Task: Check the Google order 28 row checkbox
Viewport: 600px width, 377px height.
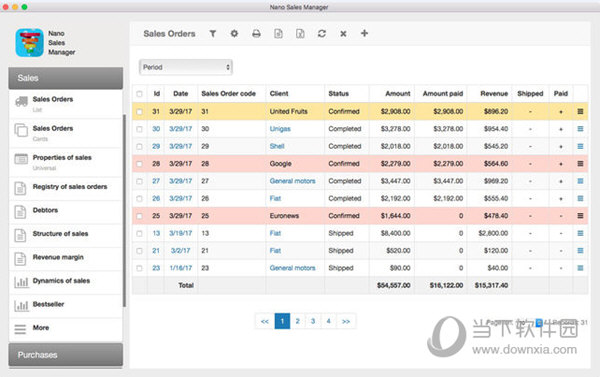Action: [139, 164]
